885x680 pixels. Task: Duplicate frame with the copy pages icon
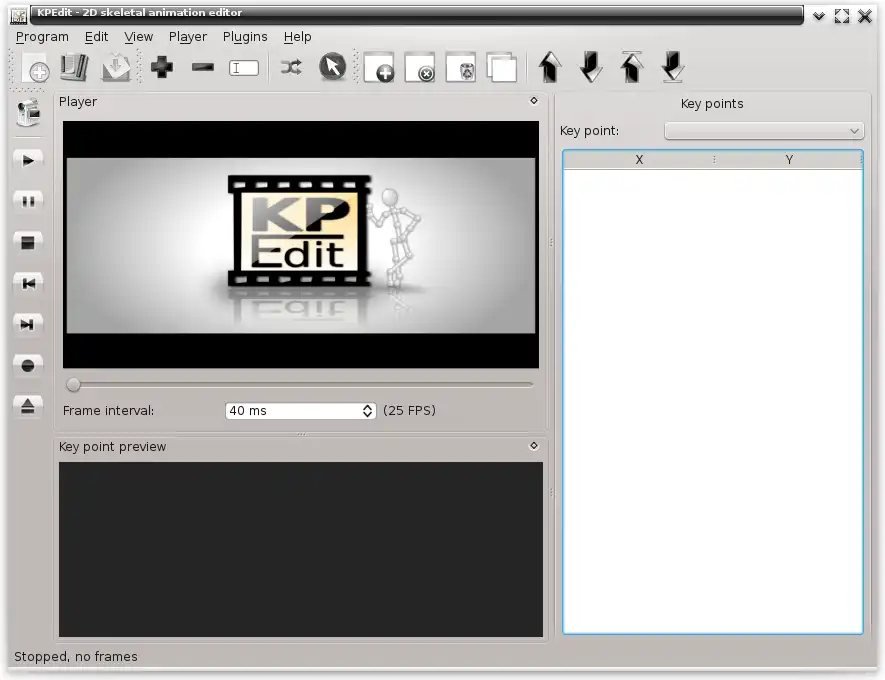pyautogui.click(x=501, y=68)
